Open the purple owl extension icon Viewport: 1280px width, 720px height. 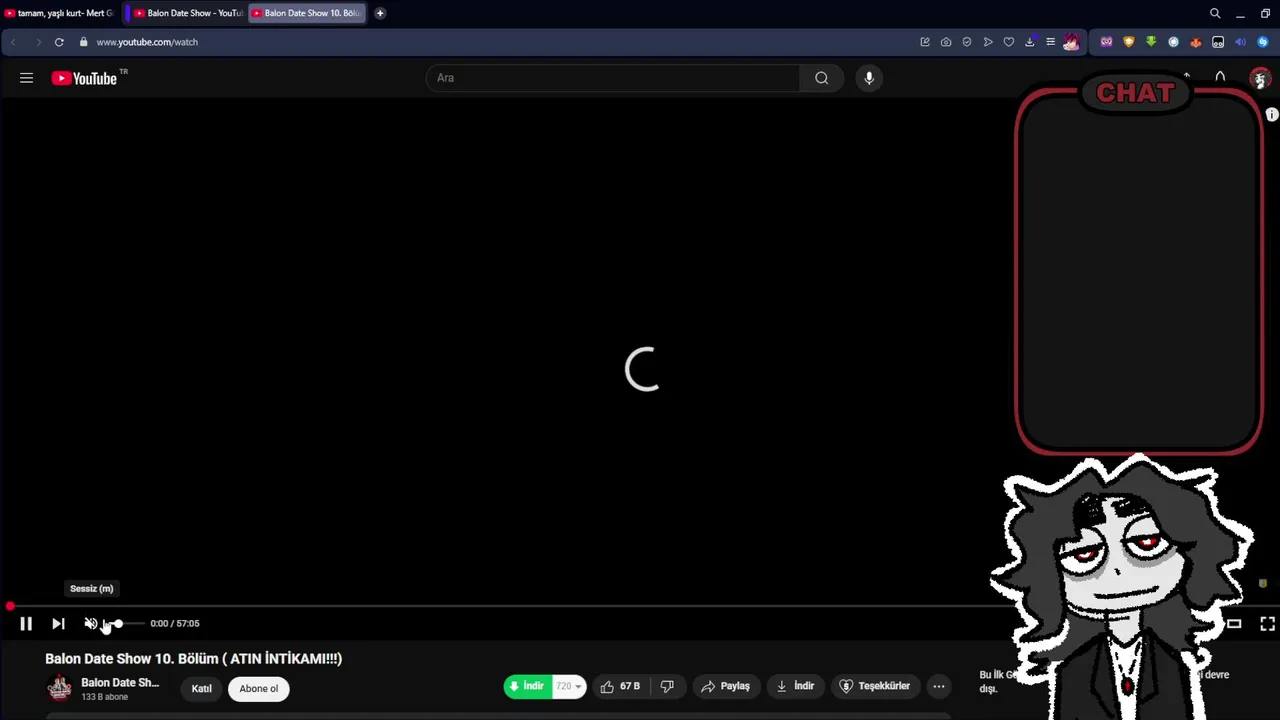(1106, 42)
